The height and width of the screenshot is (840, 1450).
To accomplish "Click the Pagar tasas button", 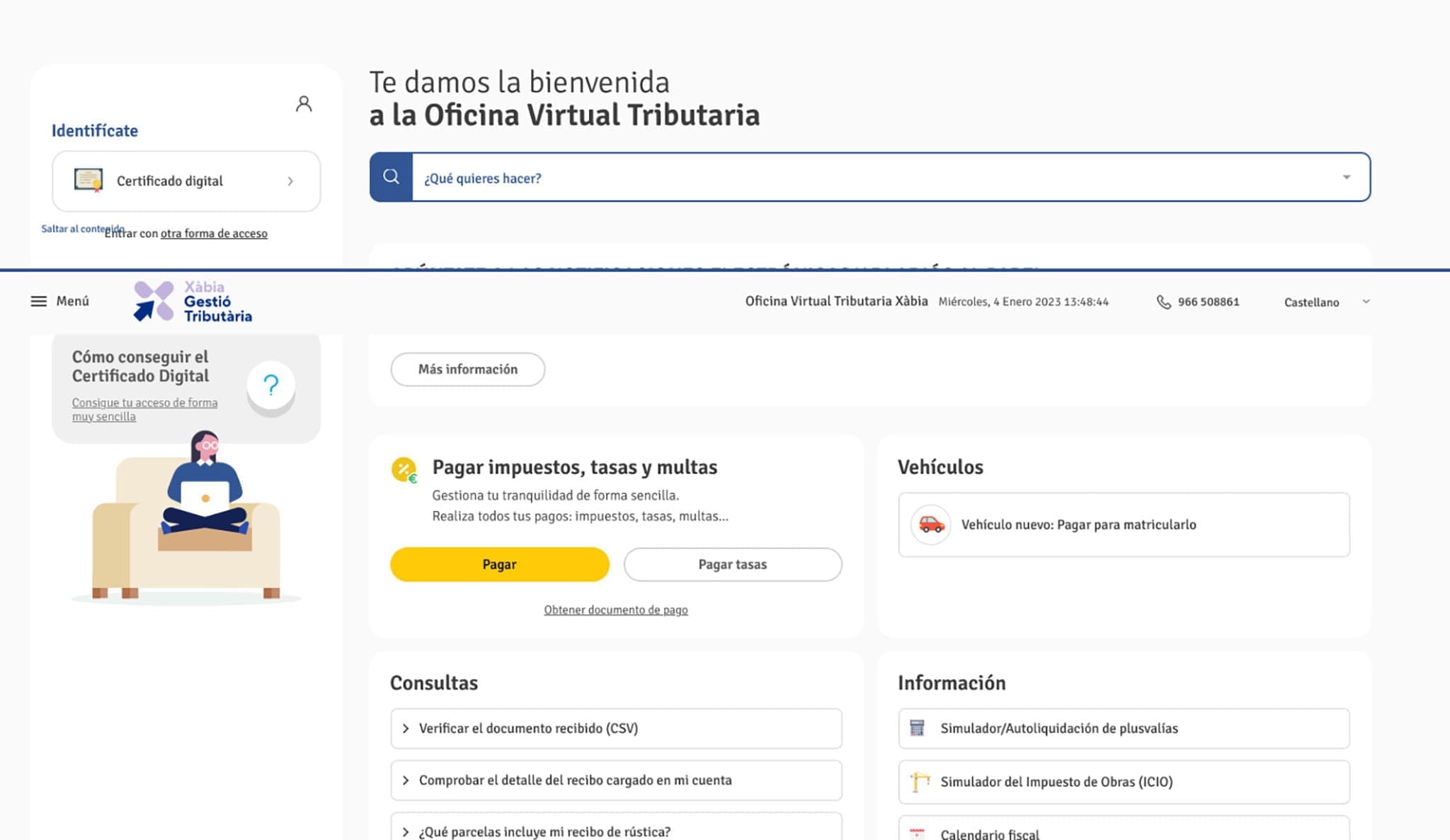I will [x=732, y=565].
